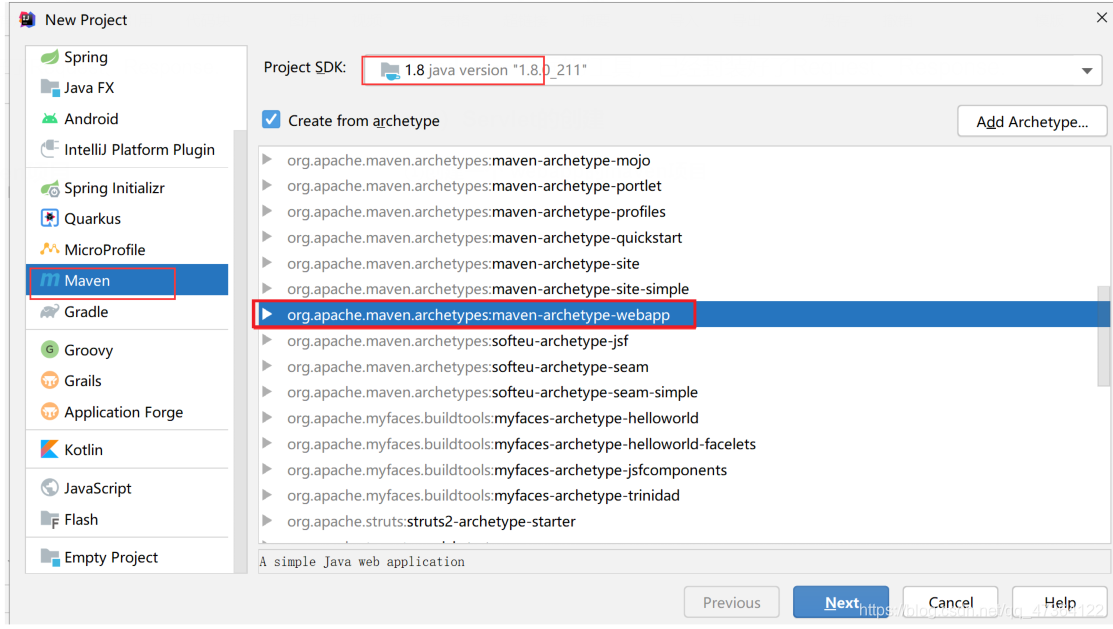Click the Previous button
The image size is (1113, 629).
[x=731, y=602]
